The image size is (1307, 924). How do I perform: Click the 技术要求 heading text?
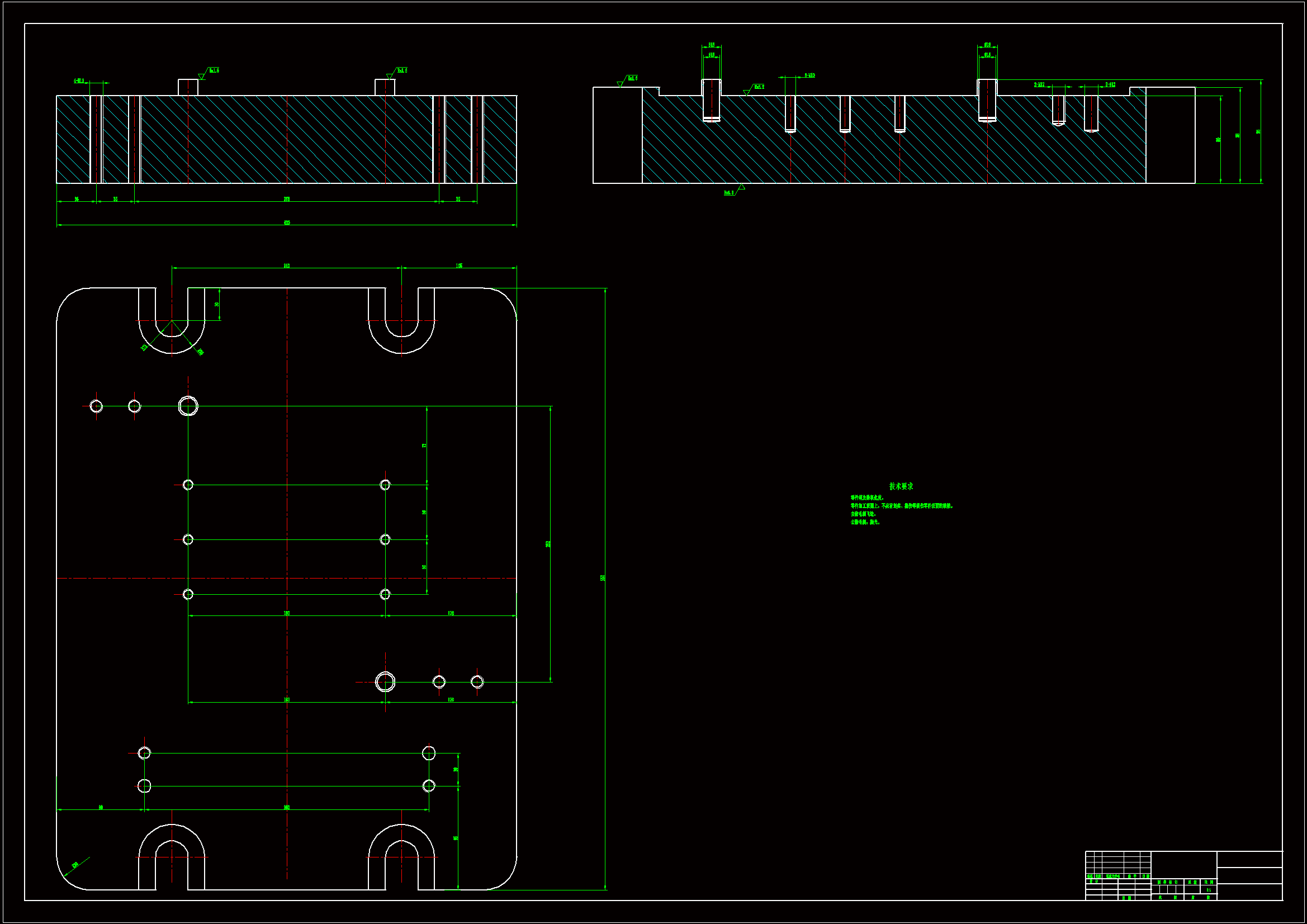(x=901, y=486)
